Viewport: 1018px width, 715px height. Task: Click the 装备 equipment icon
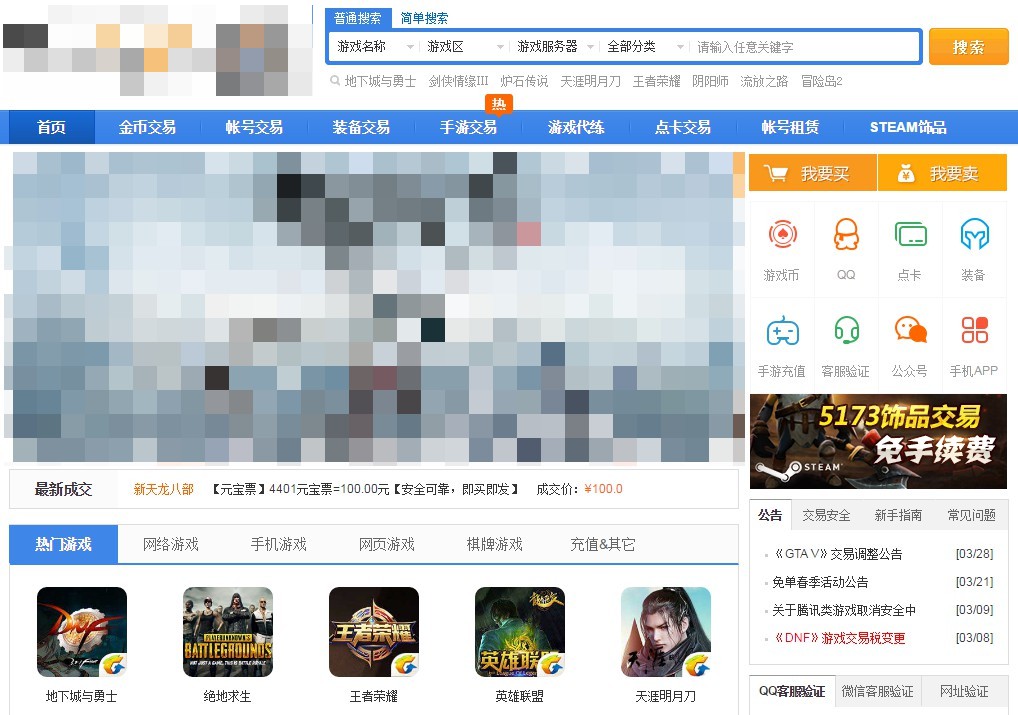[x=973, y=235]
